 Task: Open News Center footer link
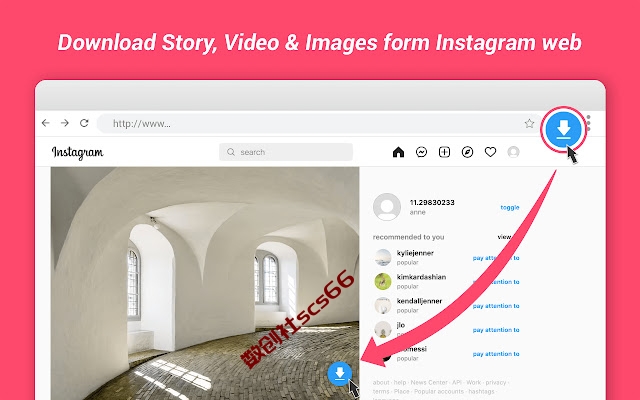click(x=429, y=382)
